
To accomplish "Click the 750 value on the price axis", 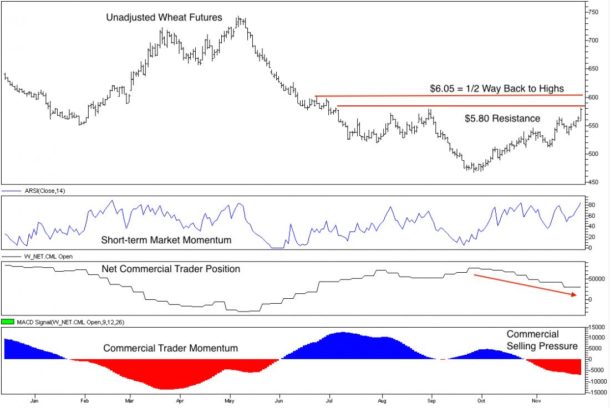I will (594, 12).
